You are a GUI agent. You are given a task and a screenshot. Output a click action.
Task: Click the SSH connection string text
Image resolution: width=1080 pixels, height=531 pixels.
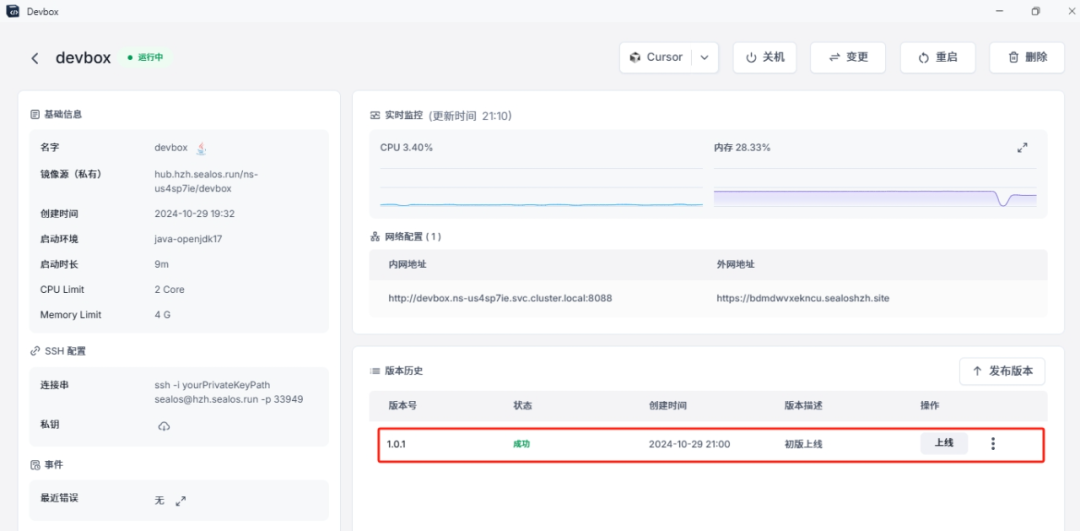(x=228, y=392)
